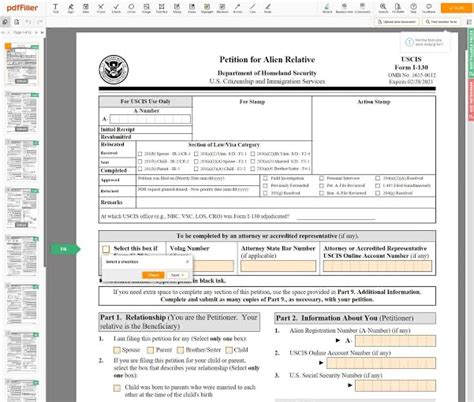Open the Replace Text tool

point(344,8)
